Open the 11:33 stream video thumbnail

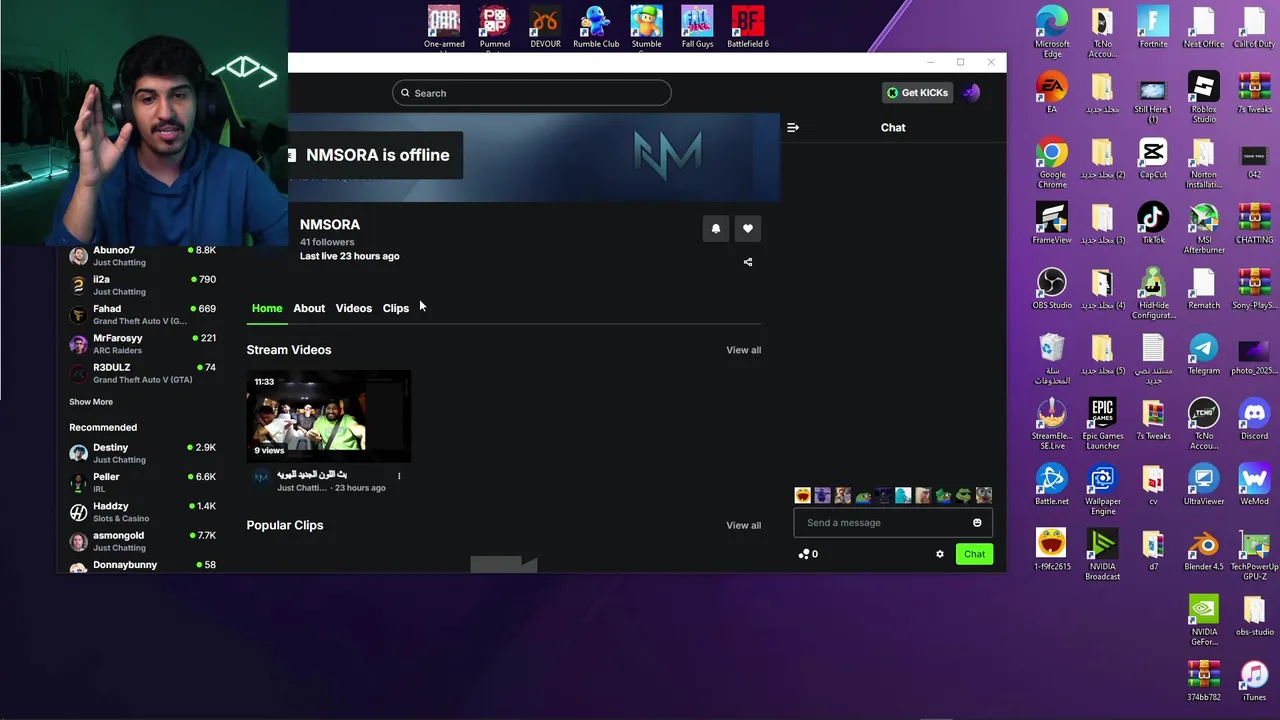pos(329,416)
